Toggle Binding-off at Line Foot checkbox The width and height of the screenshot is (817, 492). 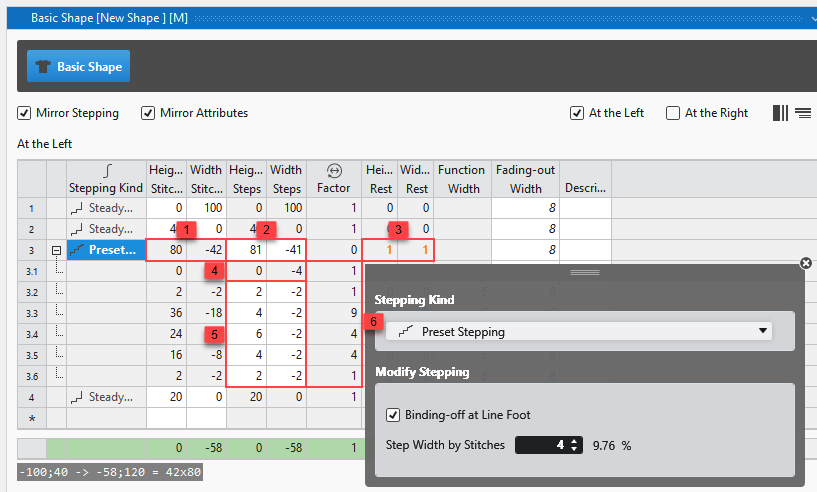point(393,414)
